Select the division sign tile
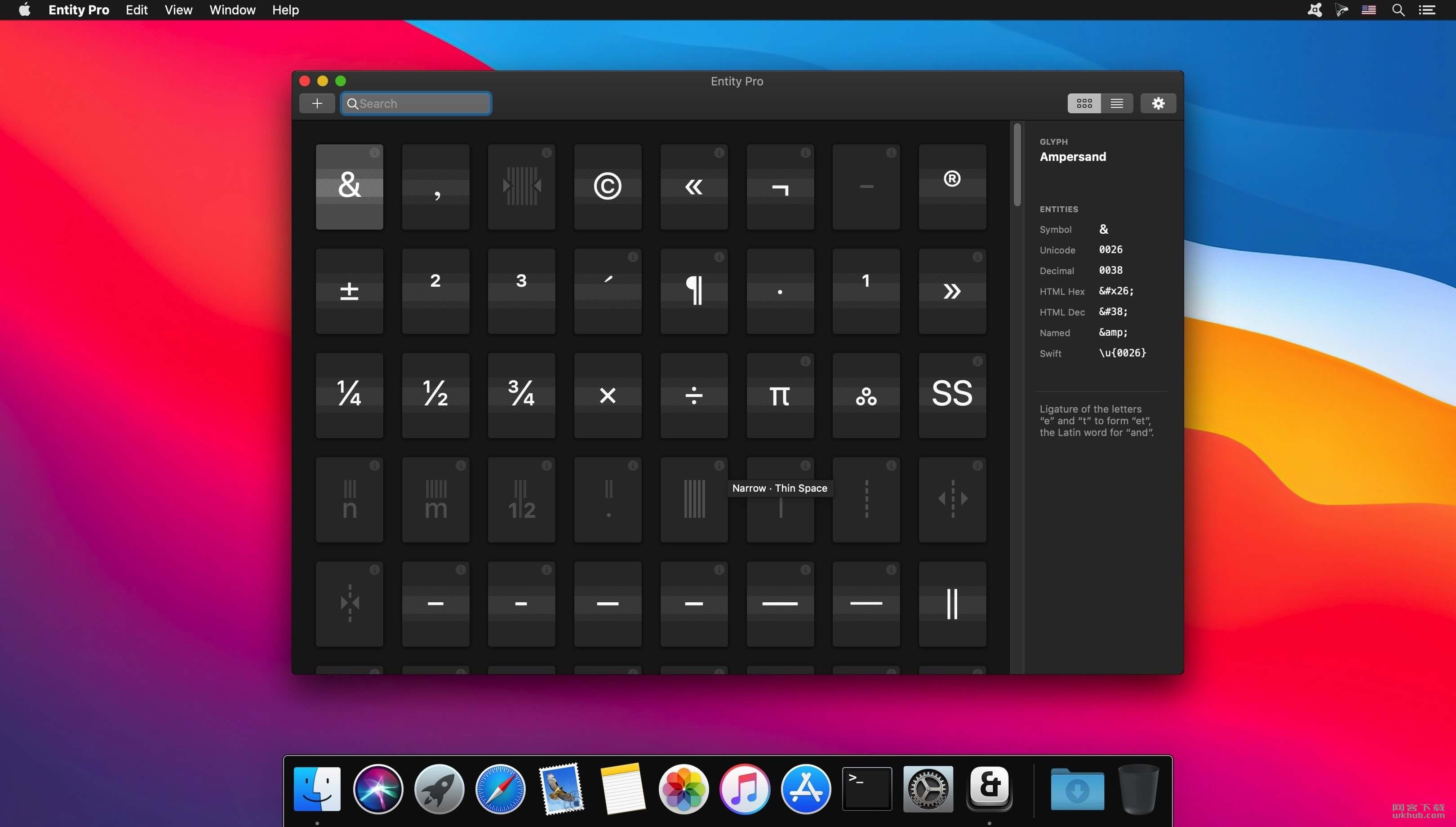 tap(694, 396)
